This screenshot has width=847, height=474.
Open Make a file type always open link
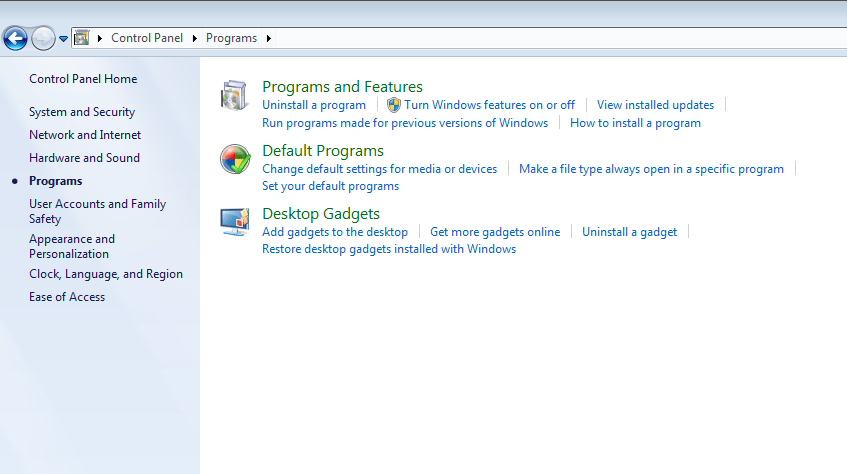[x=651, y=169]
